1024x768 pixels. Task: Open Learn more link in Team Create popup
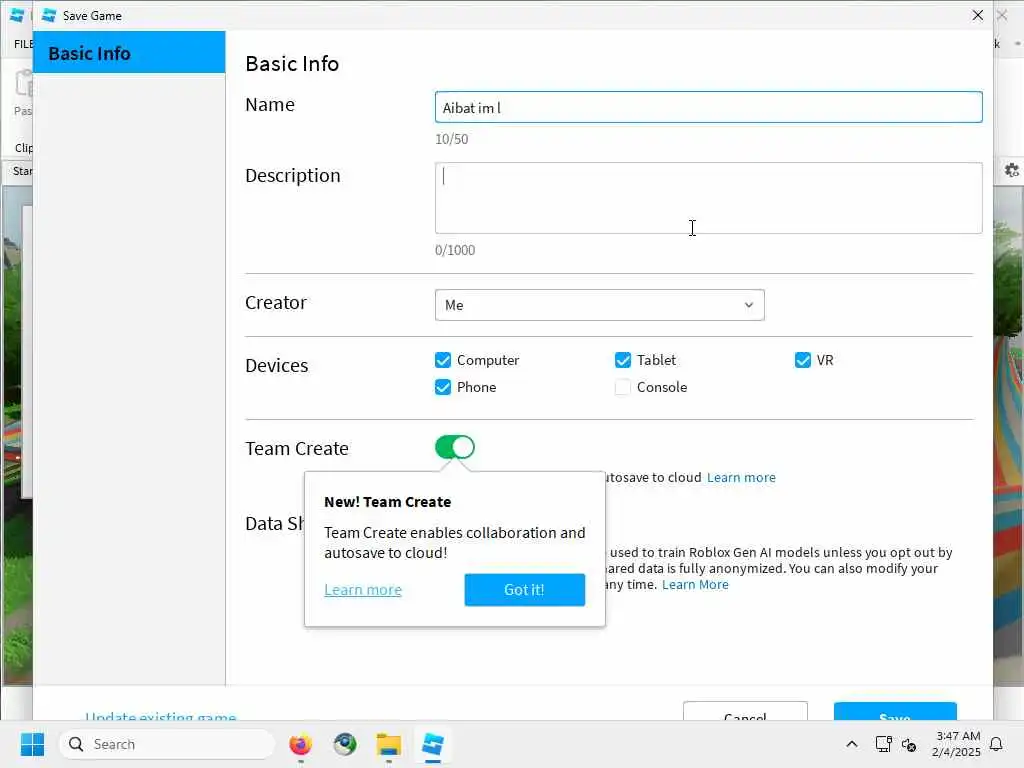click(x=362, y=590)
